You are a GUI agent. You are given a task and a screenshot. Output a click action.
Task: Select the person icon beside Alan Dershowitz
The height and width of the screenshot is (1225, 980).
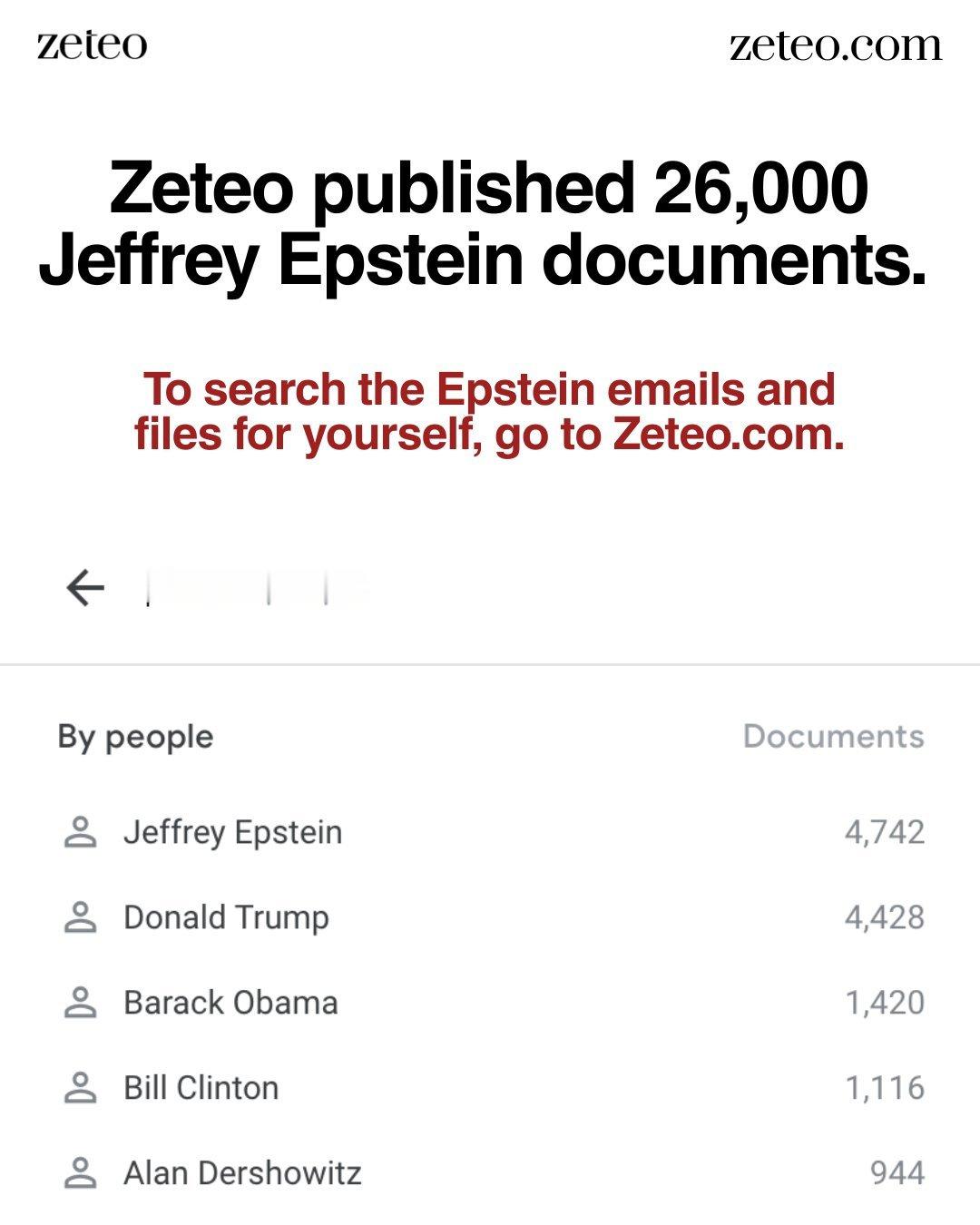coord(83,1172)
